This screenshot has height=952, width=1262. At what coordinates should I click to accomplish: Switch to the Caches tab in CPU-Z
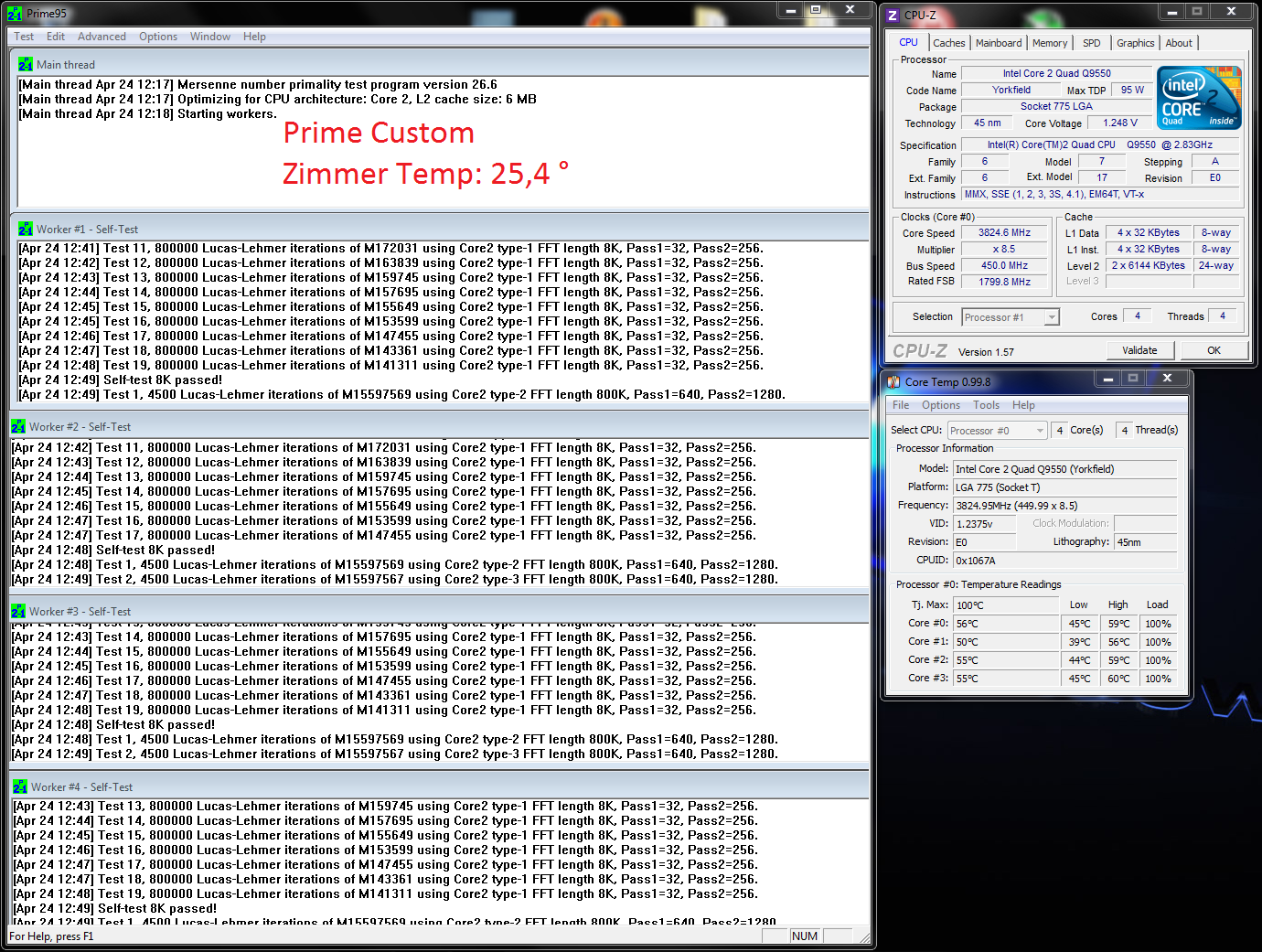click(x=948, y=43)
